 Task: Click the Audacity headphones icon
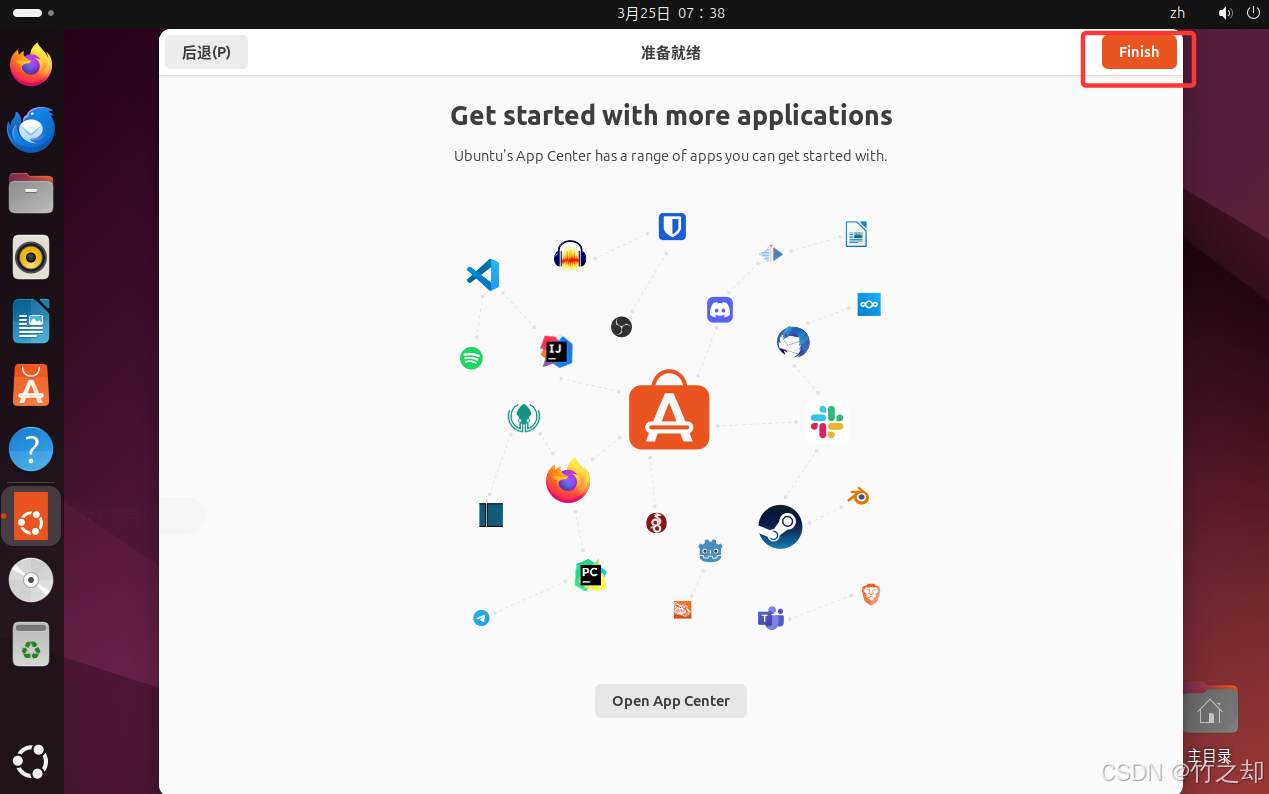pyautogui.click(x=570, y=256)
